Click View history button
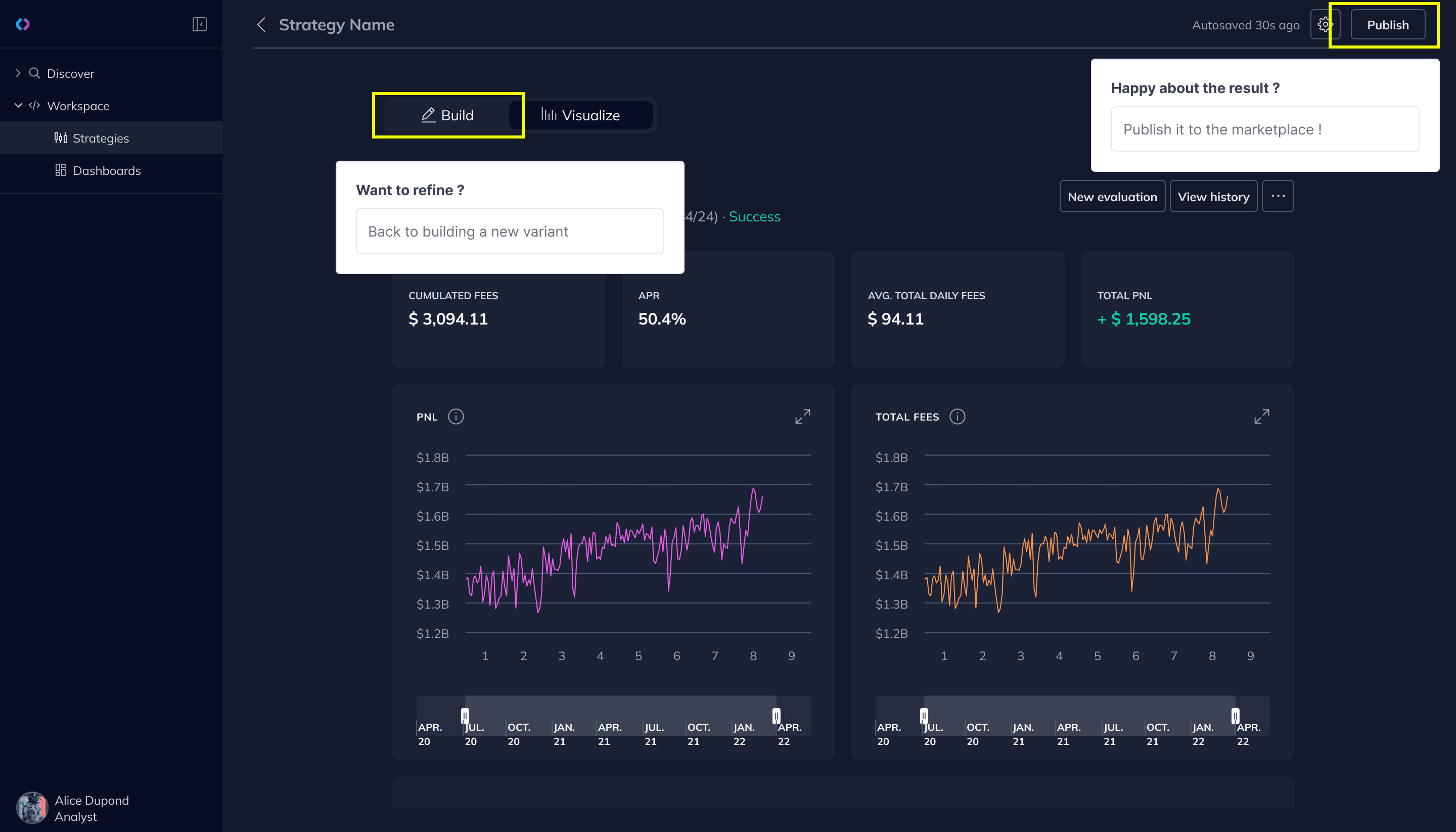 tap(1213, 197)
